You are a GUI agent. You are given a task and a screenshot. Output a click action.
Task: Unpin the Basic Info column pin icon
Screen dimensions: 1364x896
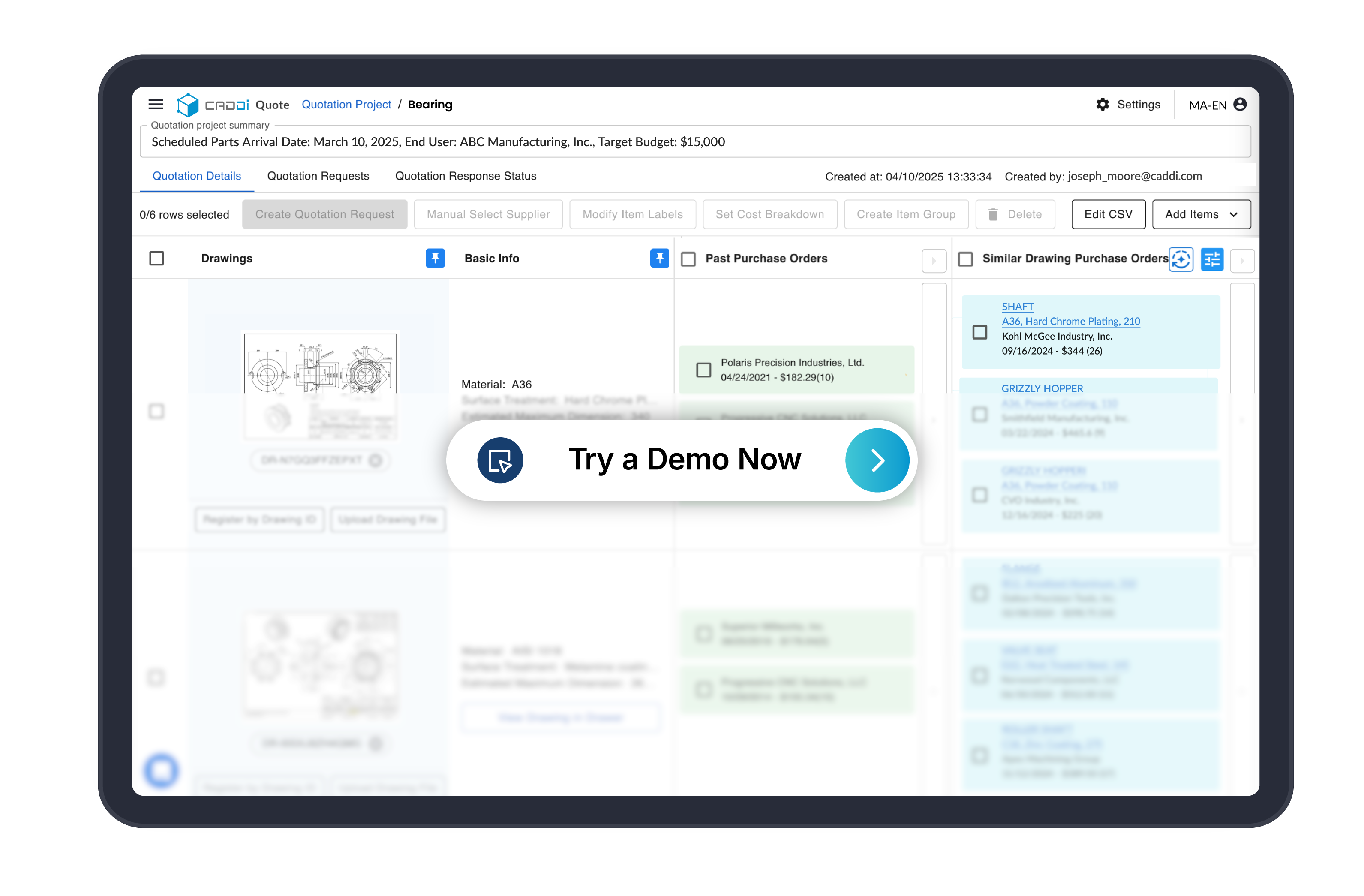pyautogui.click(x=660, y=259)
